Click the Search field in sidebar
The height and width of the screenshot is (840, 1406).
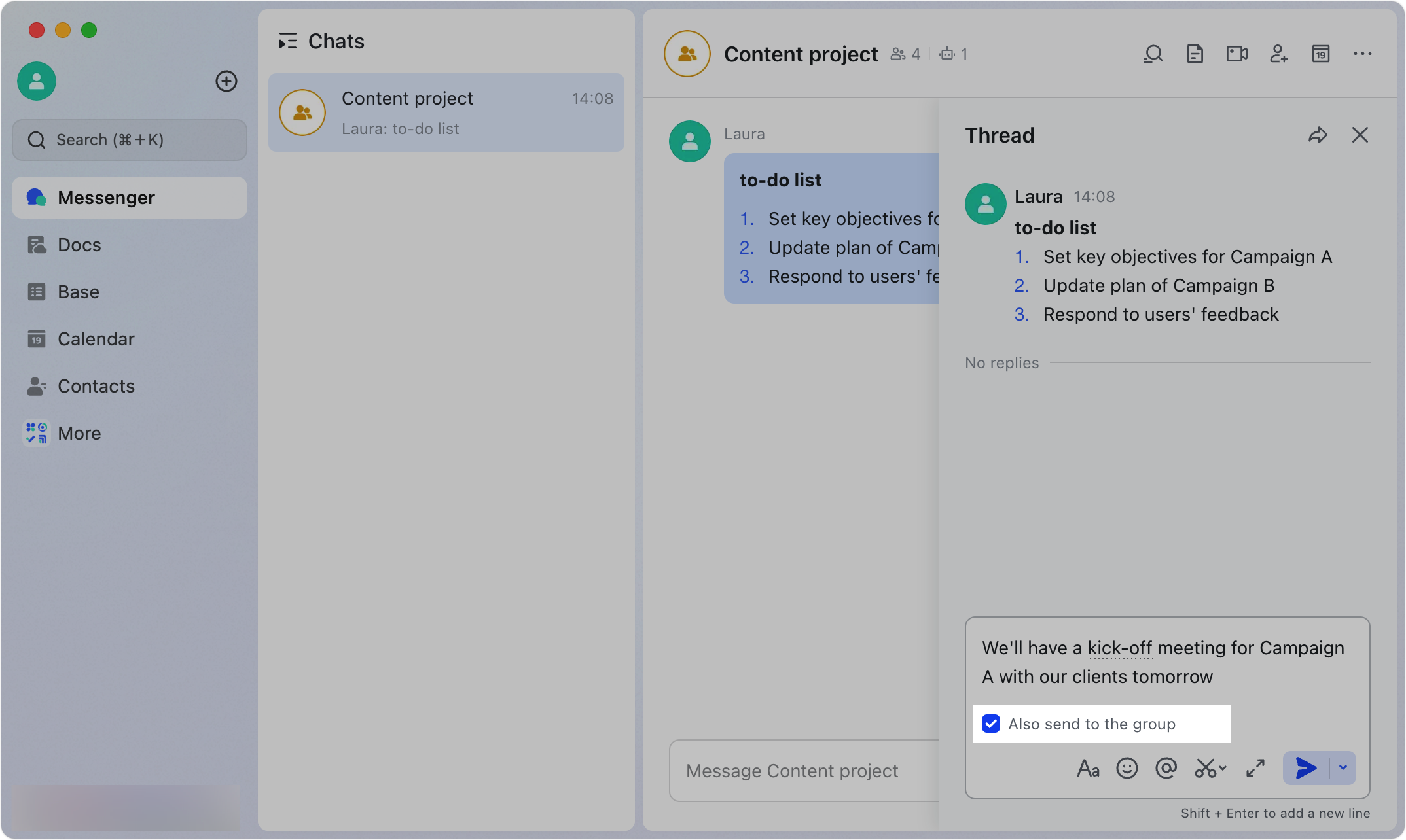point(130,140)
